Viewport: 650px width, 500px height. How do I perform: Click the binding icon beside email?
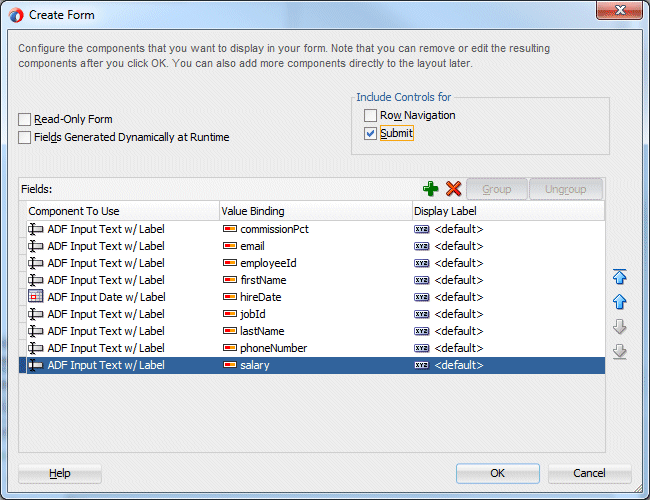(x=230, y=246)
